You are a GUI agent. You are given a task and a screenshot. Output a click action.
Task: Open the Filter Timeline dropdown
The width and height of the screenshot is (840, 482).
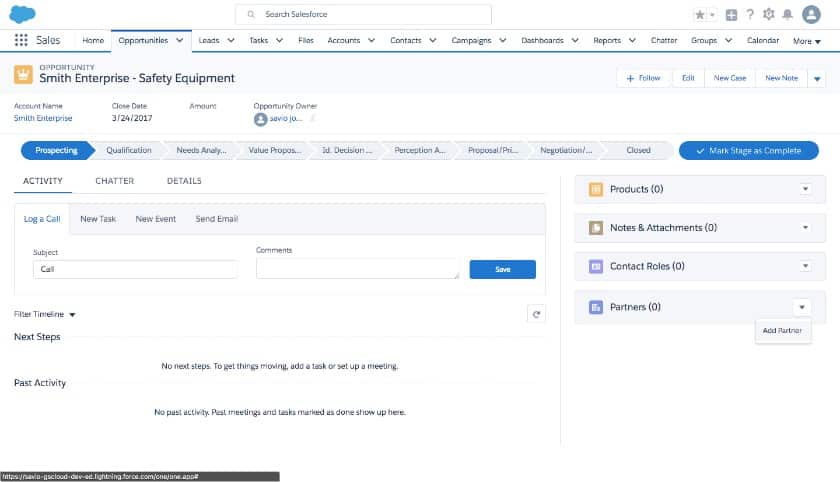(x=44, y=314)
